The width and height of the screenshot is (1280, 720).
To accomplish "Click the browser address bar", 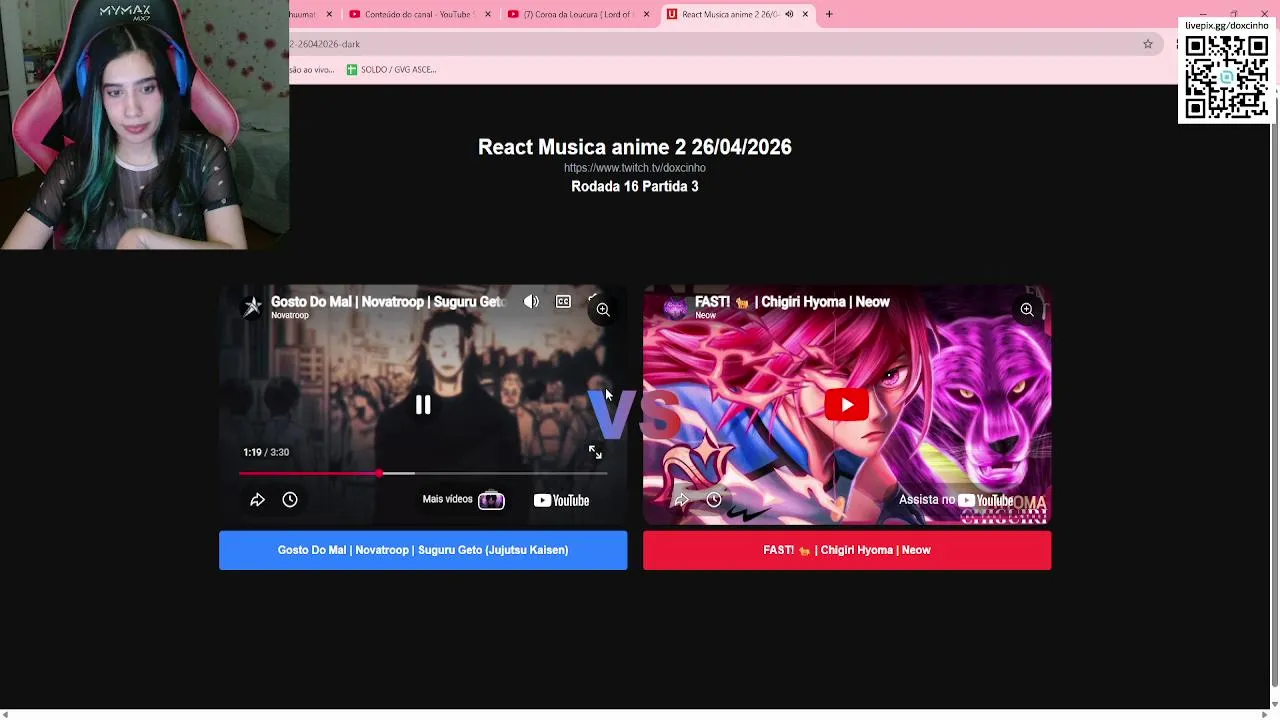I will coord(720,44).
